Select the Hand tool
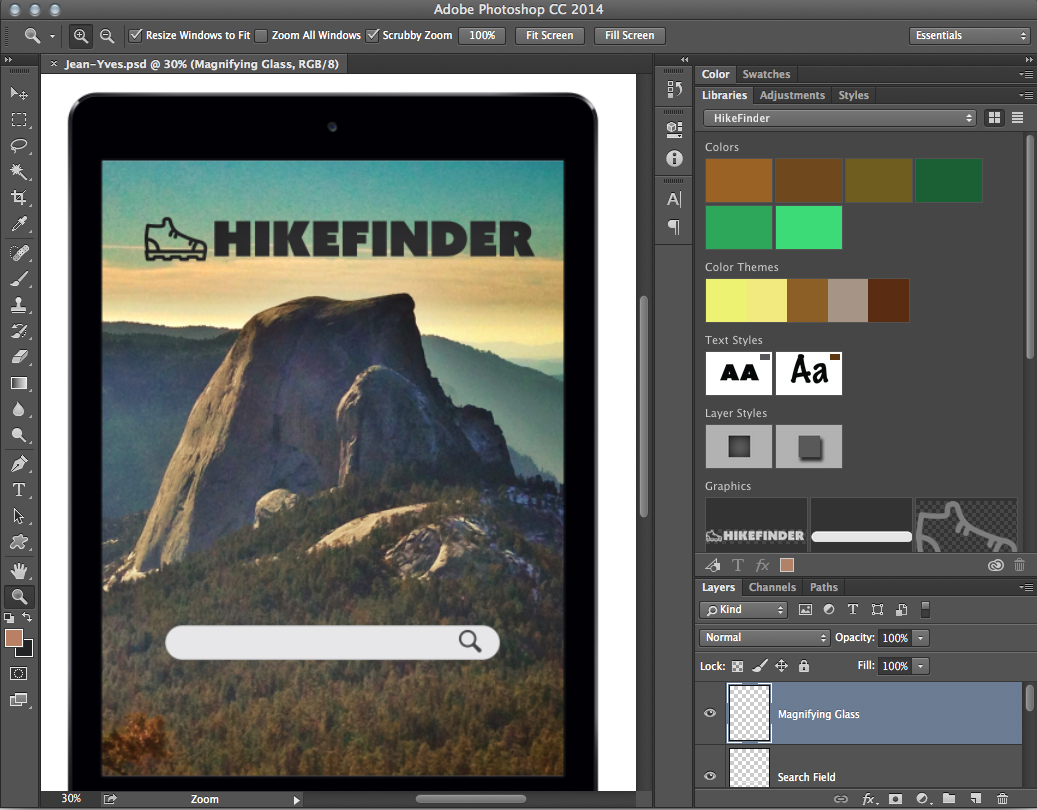Image resolution: width=1037 pixels, height=810 pixels. pos(19,571)
